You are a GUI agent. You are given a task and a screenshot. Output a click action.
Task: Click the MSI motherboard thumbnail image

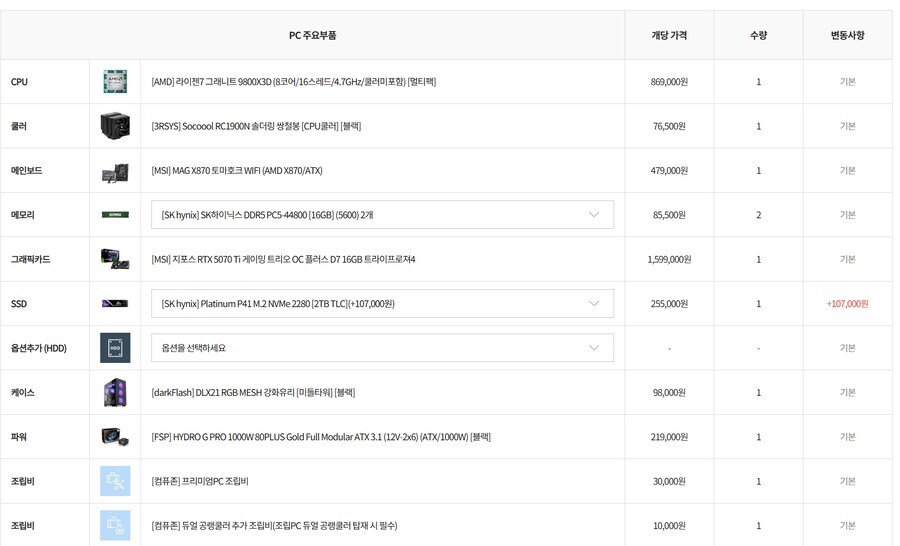click(x=115, y=171)
